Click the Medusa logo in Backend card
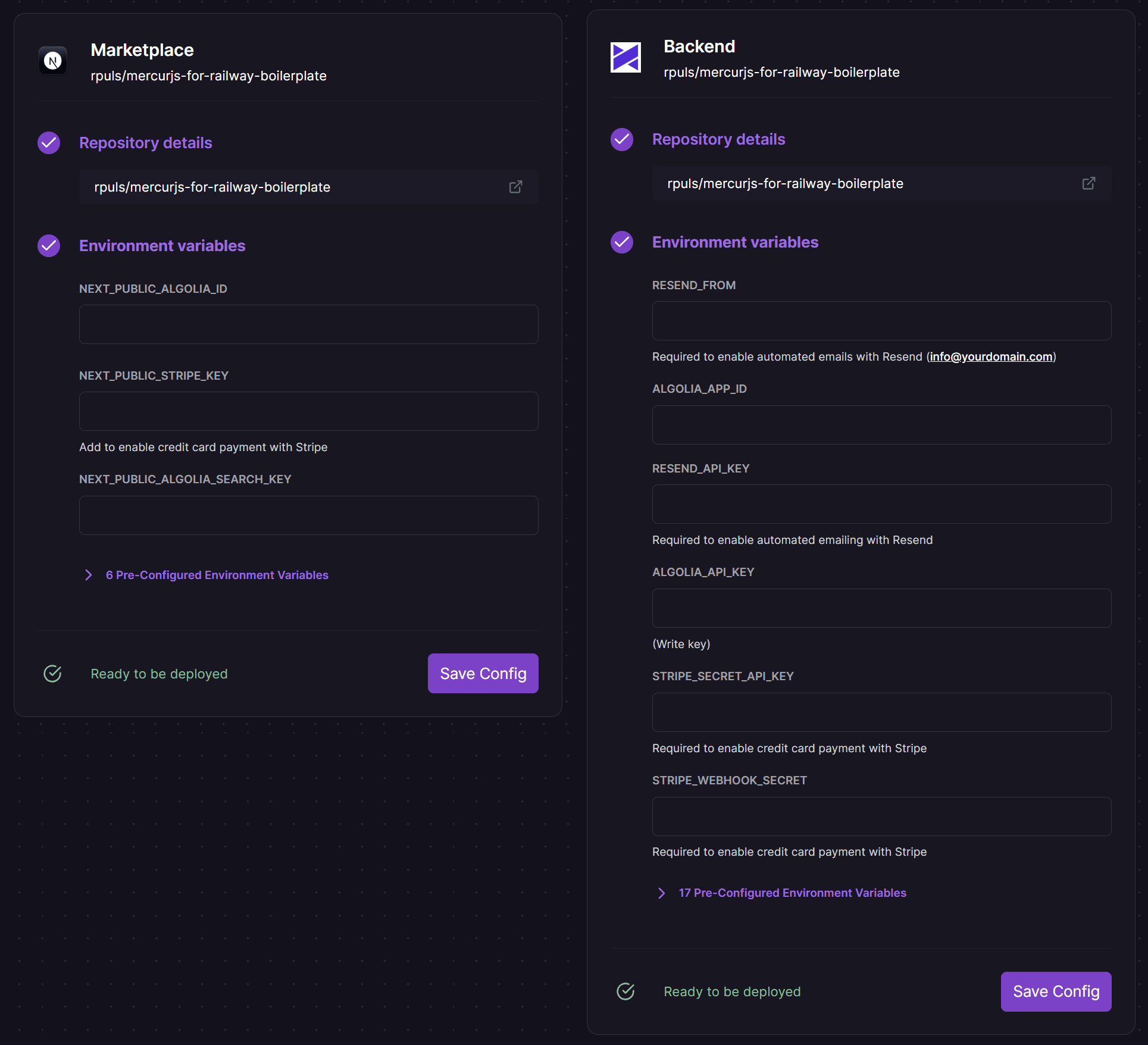The image size is (1148, 1045). click(625, 57)
